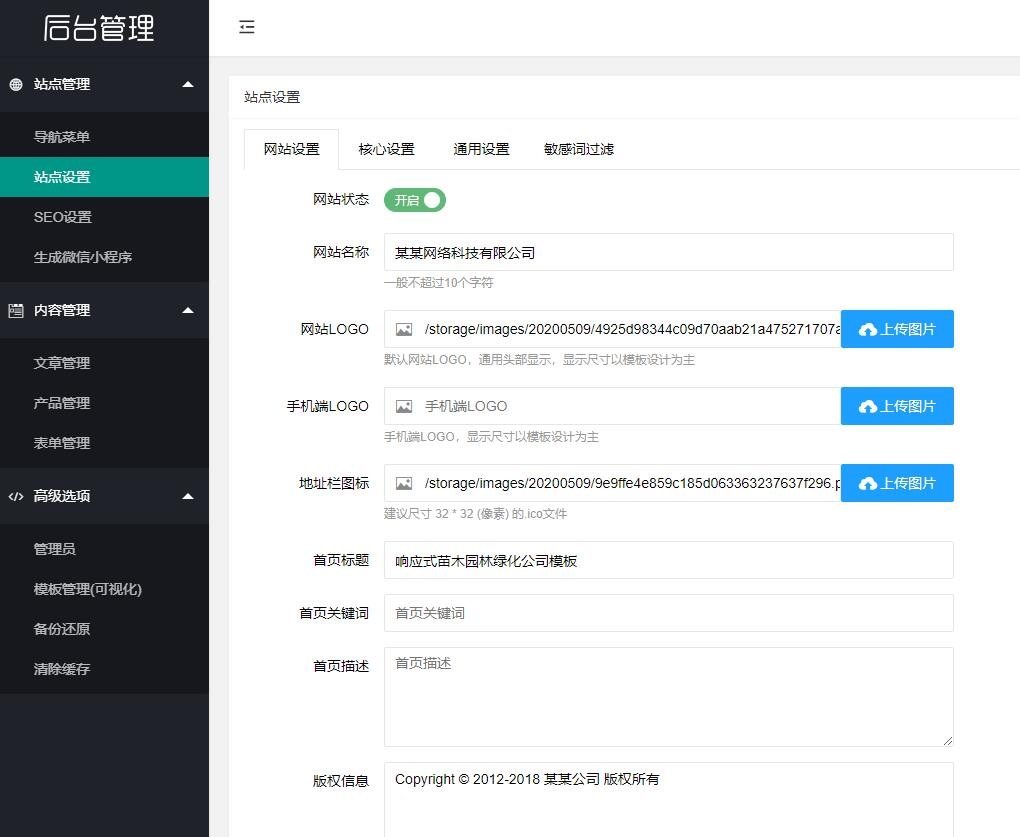Image resolution: width=1020 pixels, height=837 pixels.
Task: Select 站点设置 in the sidebar
Action: click(x=104, y=177)
